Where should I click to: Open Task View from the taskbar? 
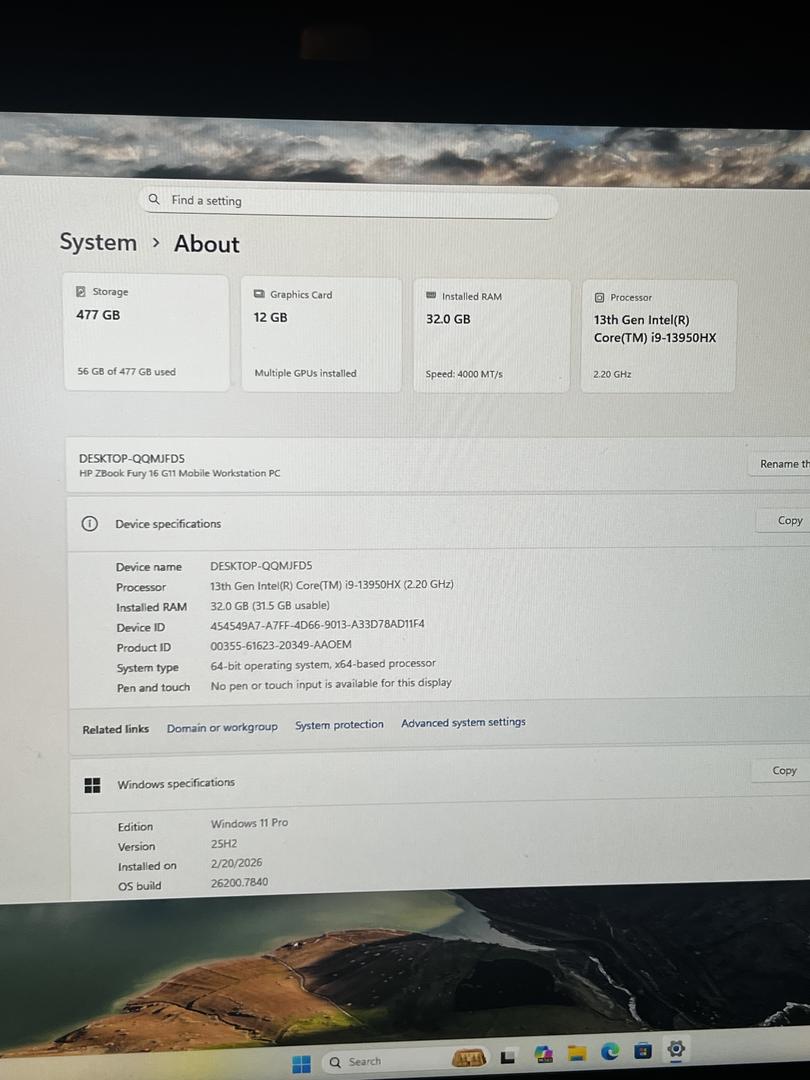508,1056
